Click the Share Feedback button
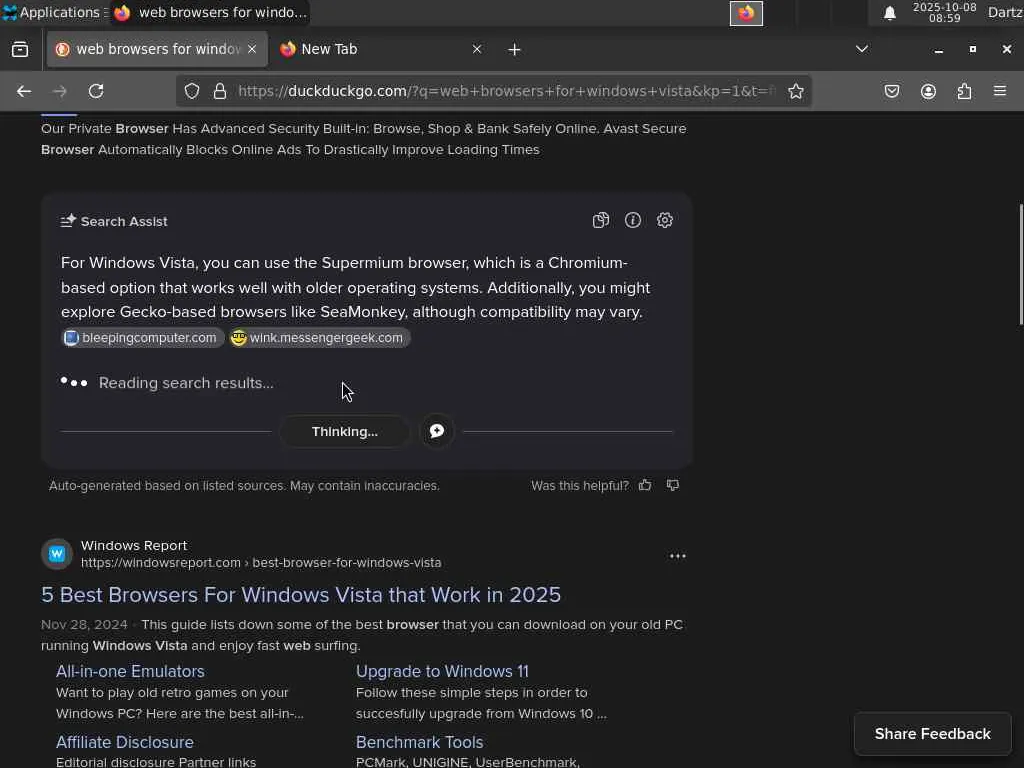The width and height of the screenshot is (1024, 768). (x=933, y=734)
